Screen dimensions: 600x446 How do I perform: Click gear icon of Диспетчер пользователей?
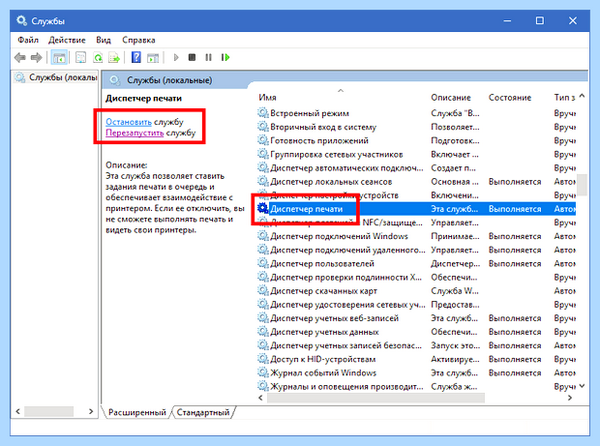(x=263, y=263)
